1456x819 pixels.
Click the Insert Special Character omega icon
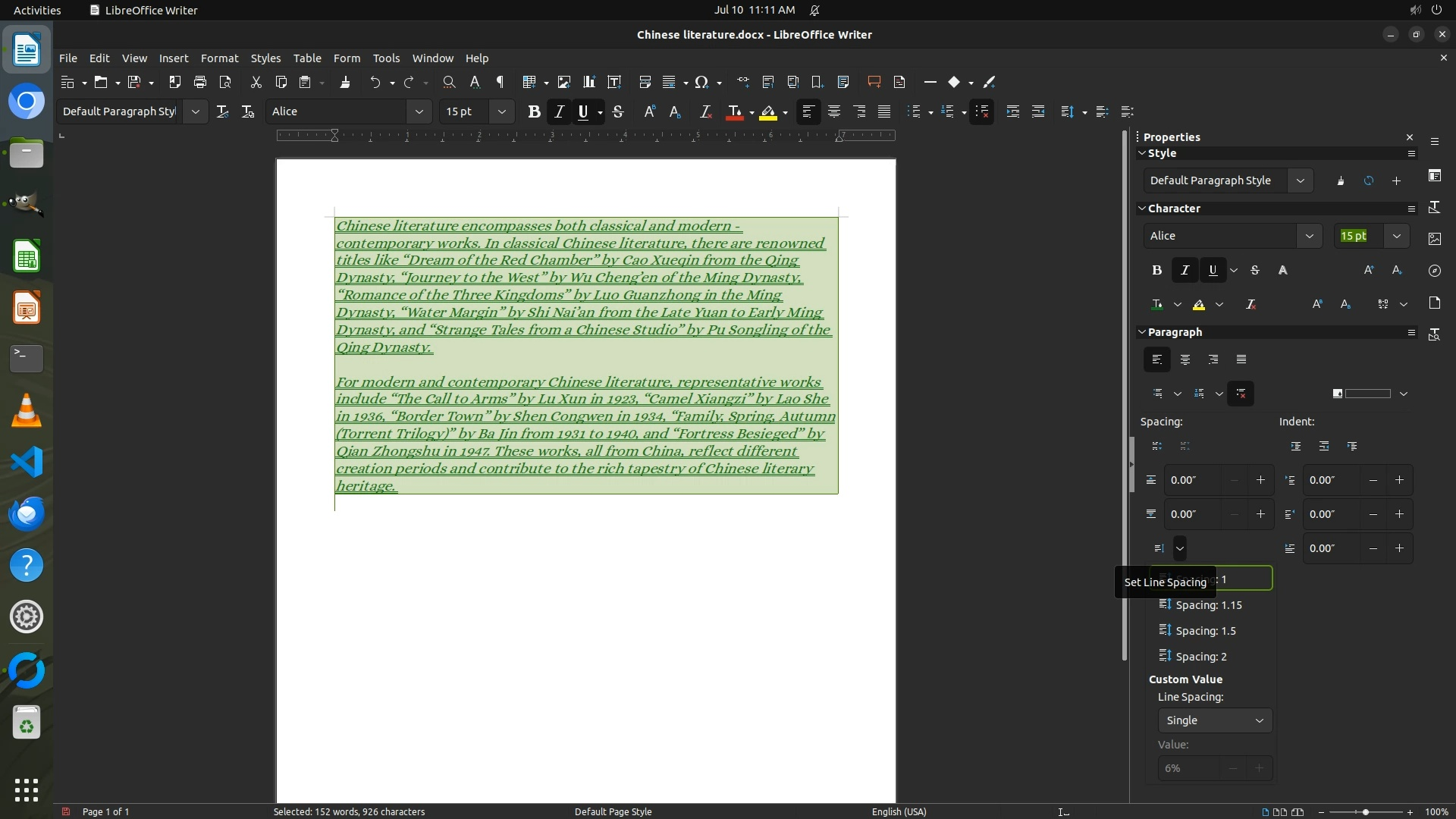701,82
